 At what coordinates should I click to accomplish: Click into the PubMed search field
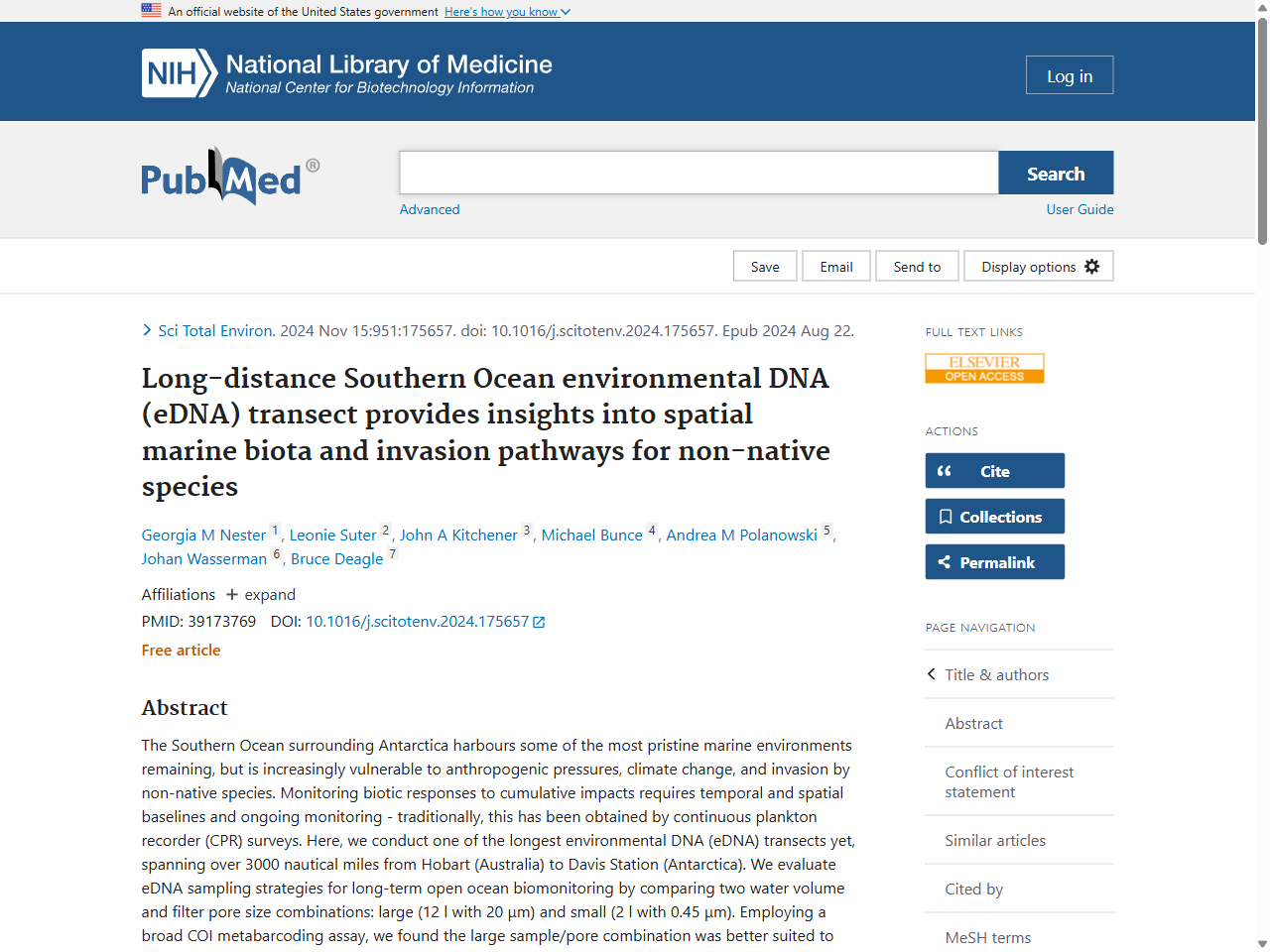click(x=698, y=173)
